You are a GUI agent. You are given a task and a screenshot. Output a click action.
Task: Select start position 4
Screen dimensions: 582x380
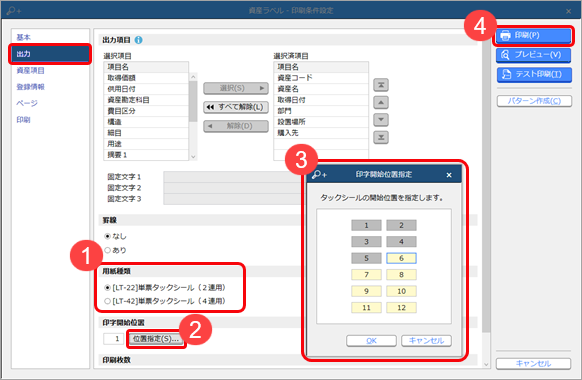[401, 242]
